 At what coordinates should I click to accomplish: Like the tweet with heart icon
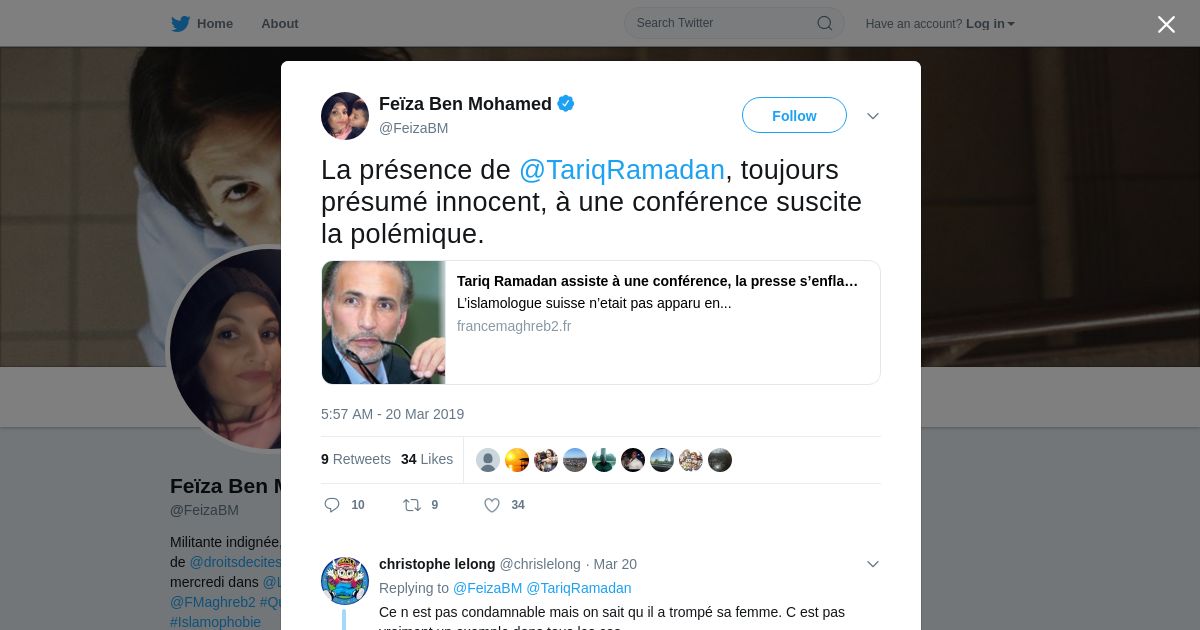coord(492,505)
